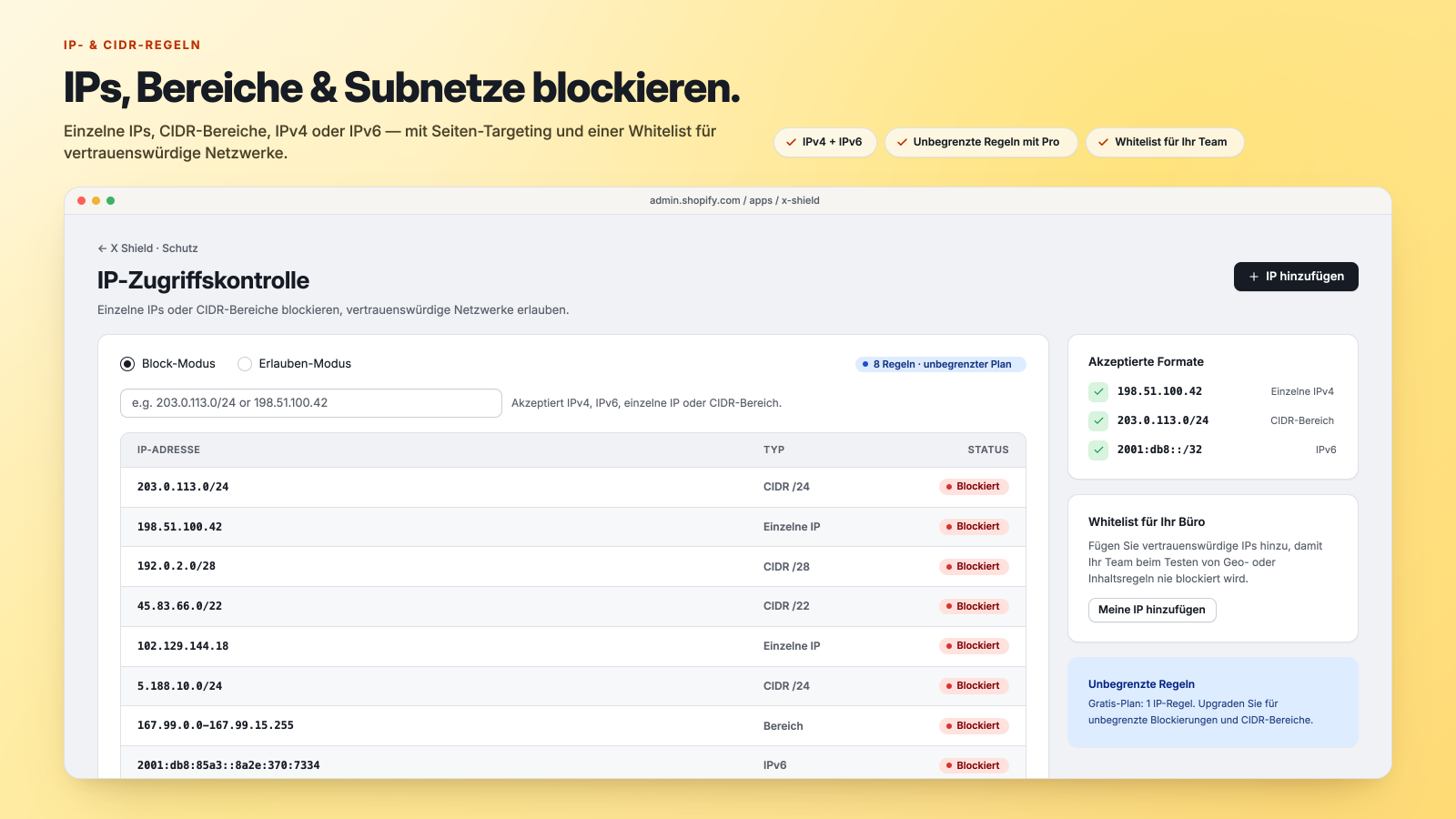Select the Erlauben-Modus radio button
1456x819 pixels.
pos(245,364)
